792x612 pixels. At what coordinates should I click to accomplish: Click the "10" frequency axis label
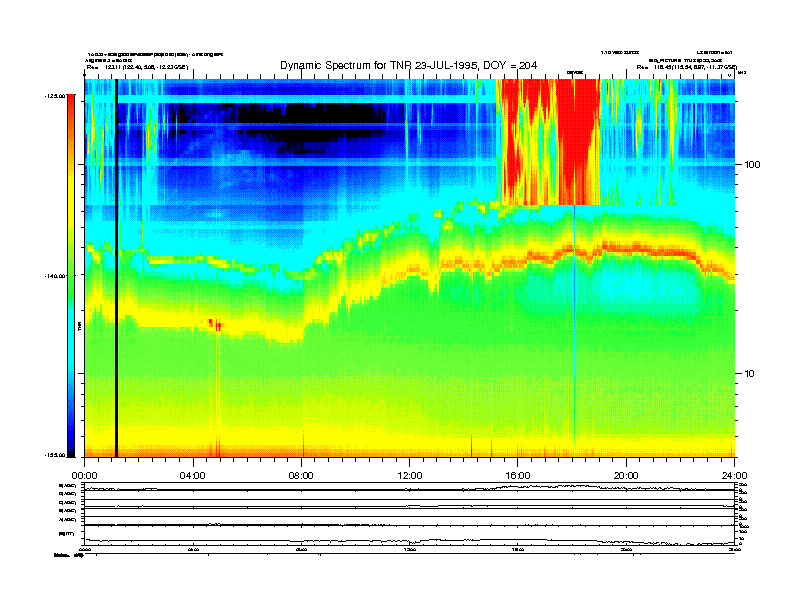click(750, 374)
